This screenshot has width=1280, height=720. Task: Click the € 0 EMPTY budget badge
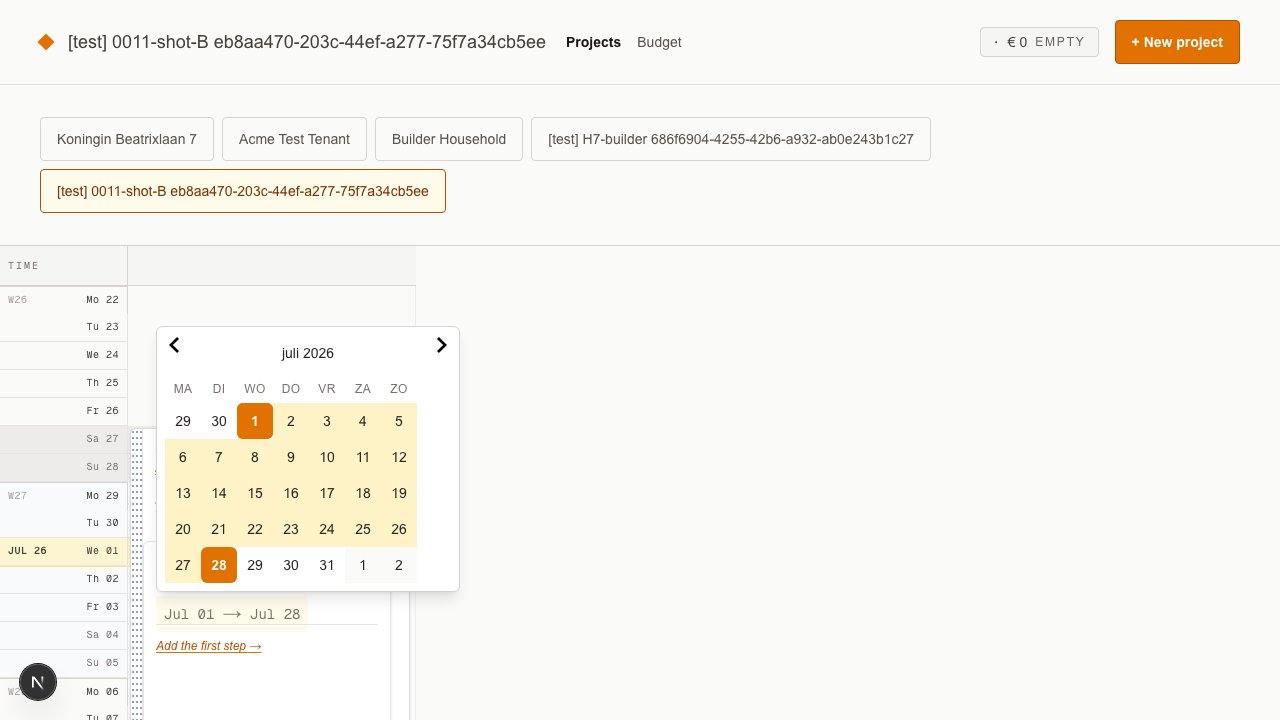tap(1039, 42)
